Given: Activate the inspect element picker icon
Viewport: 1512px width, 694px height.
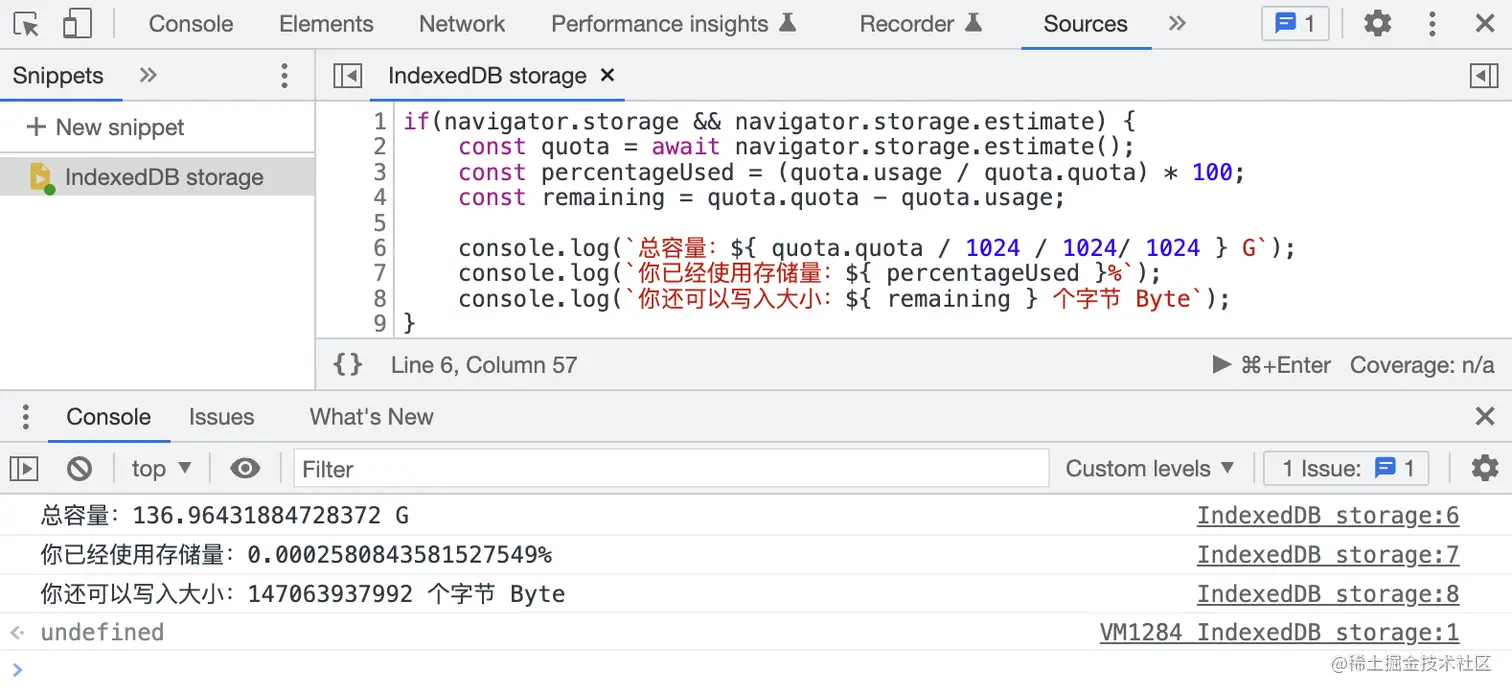Looking at the screenshot, I should pos(27,24).
